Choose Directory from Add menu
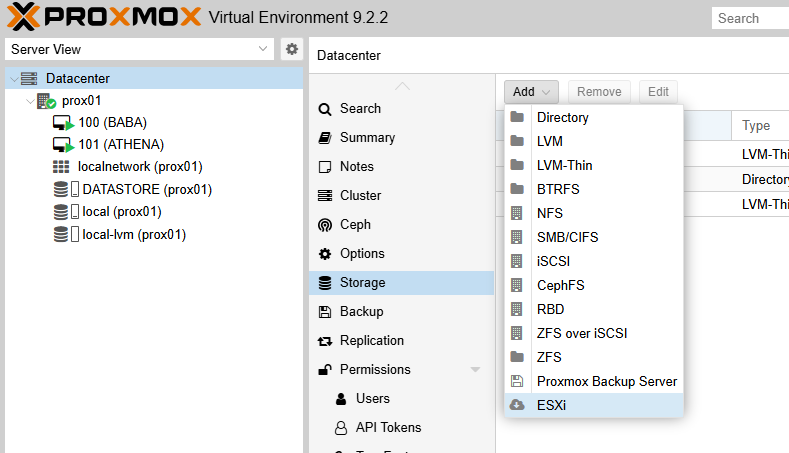 click(x=594, y=117)
